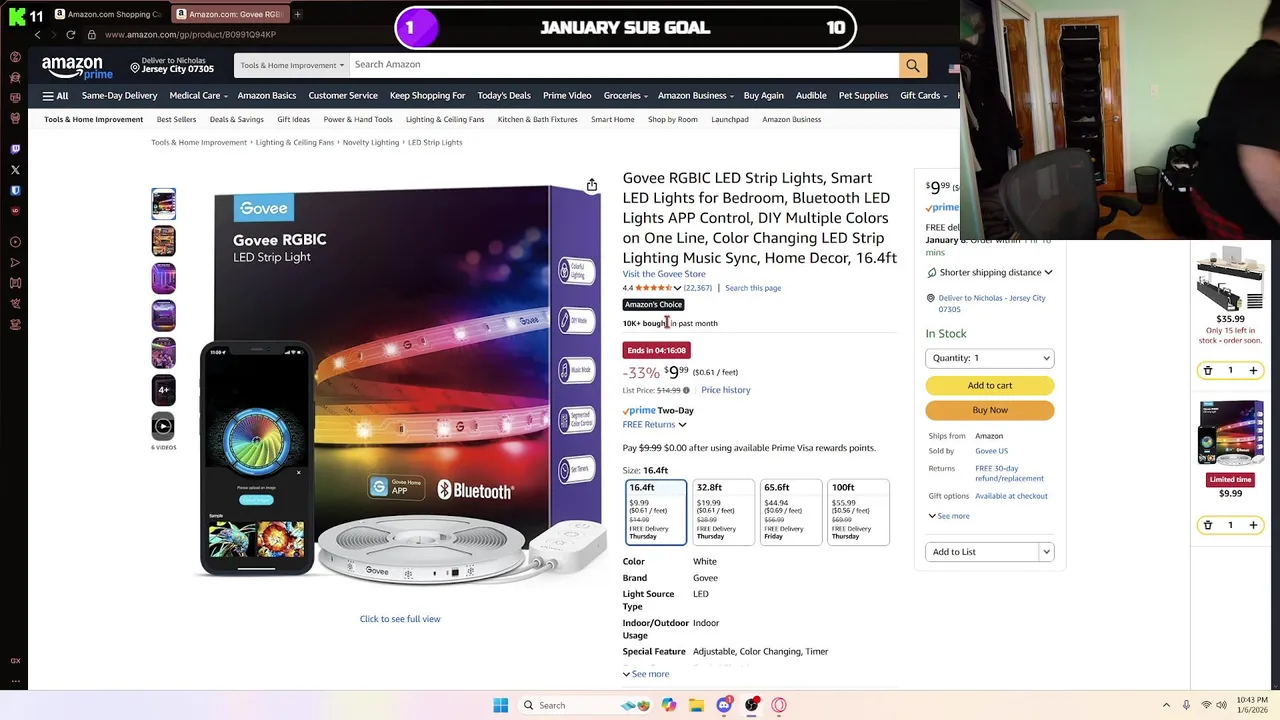
Task: Click the plus icon on $9.99 cart item
Action: tap(1253, 525)
